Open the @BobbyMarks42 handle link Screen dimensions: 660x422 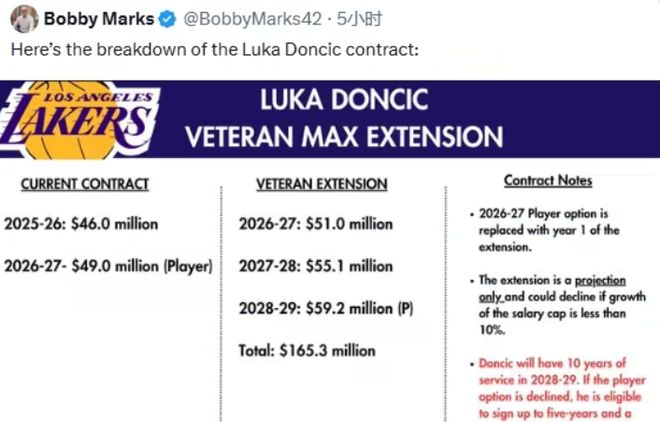252,19
